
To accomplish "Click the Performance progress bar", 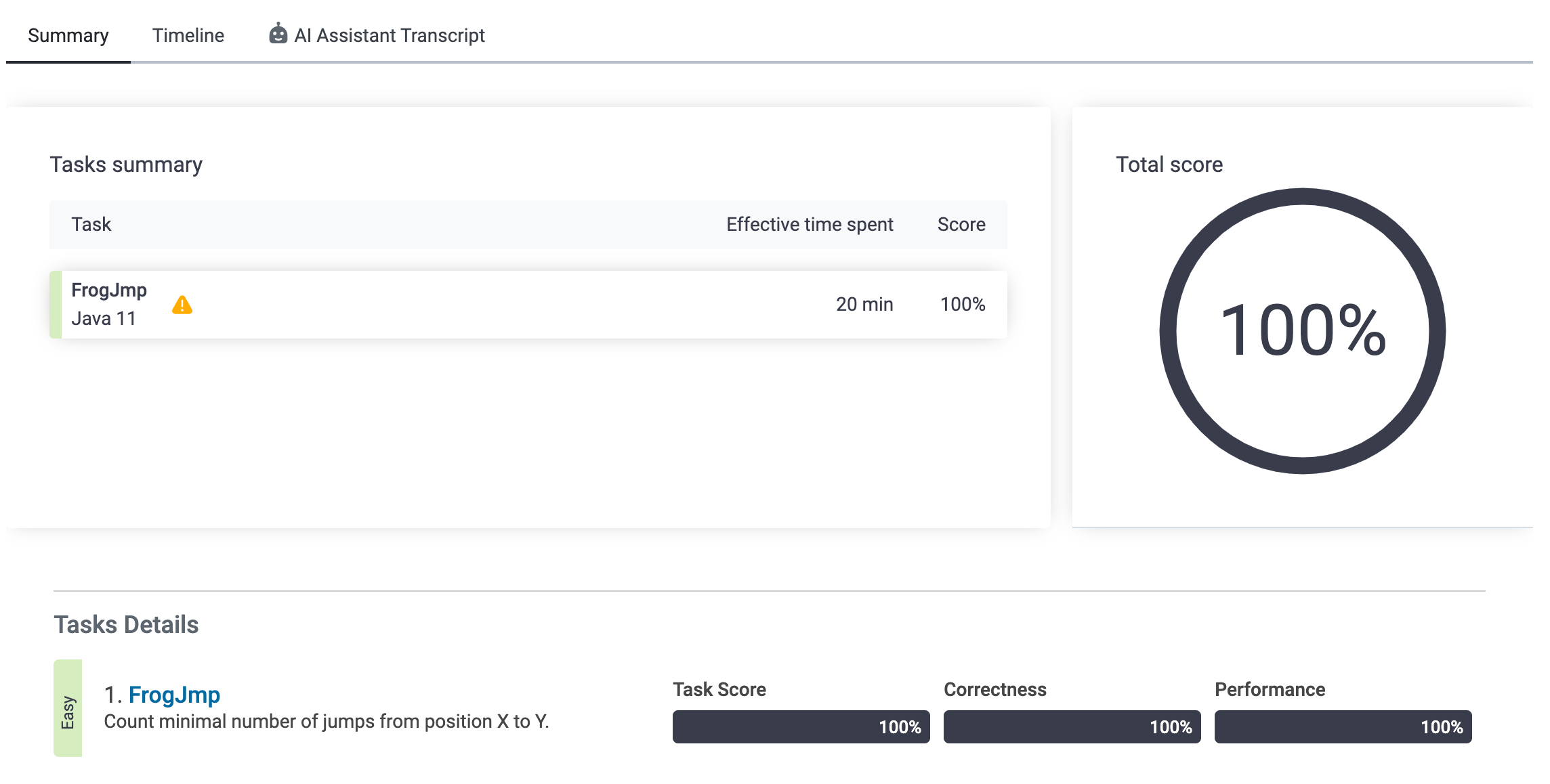I will (x=1343, y=726).
